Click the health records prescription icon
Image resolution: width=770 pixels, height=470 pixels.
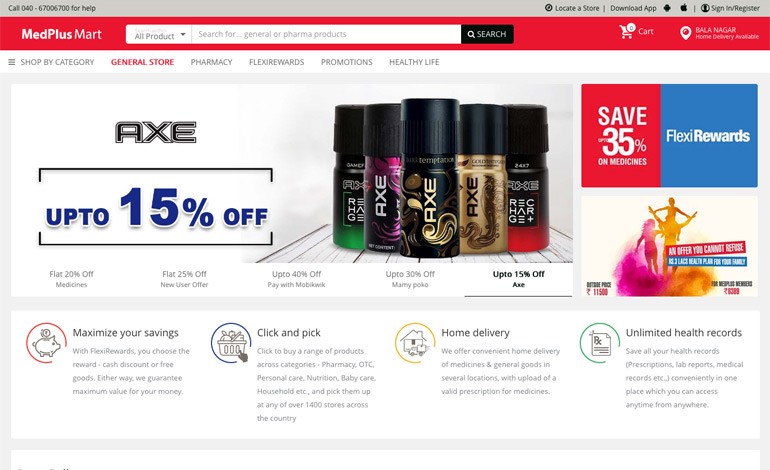[x=600, y=343]
